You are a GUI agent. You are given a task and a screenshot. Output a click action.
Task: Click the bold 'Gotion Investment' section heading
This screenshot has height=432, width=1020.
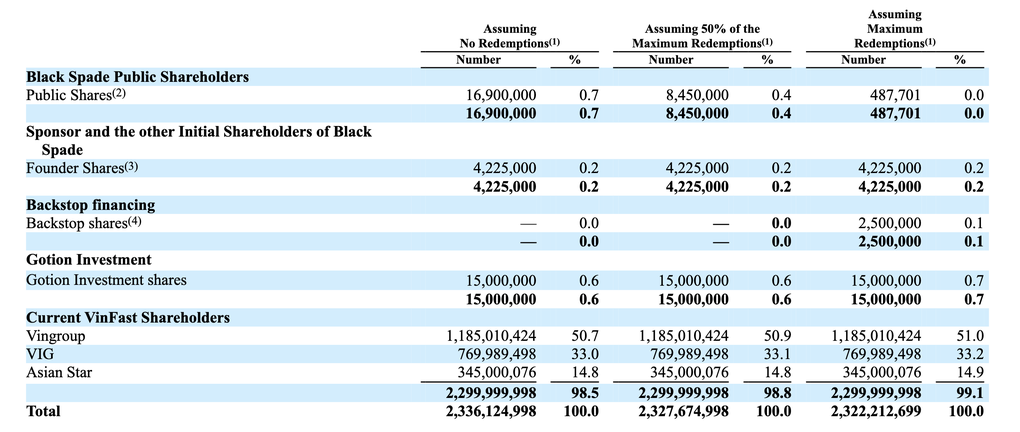(88, 260)
